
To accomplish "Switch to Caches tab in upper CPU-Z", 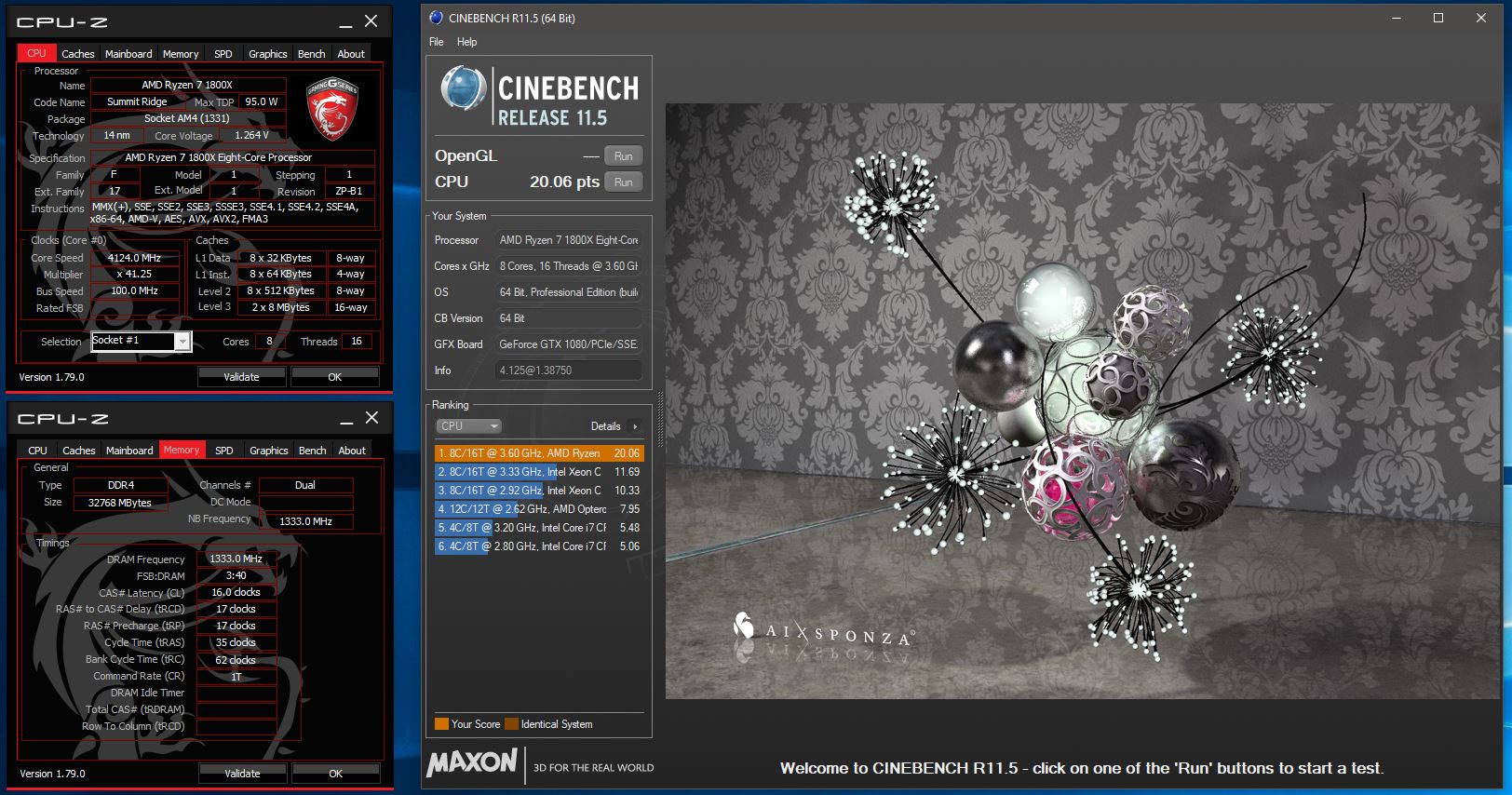I will 78,54.
